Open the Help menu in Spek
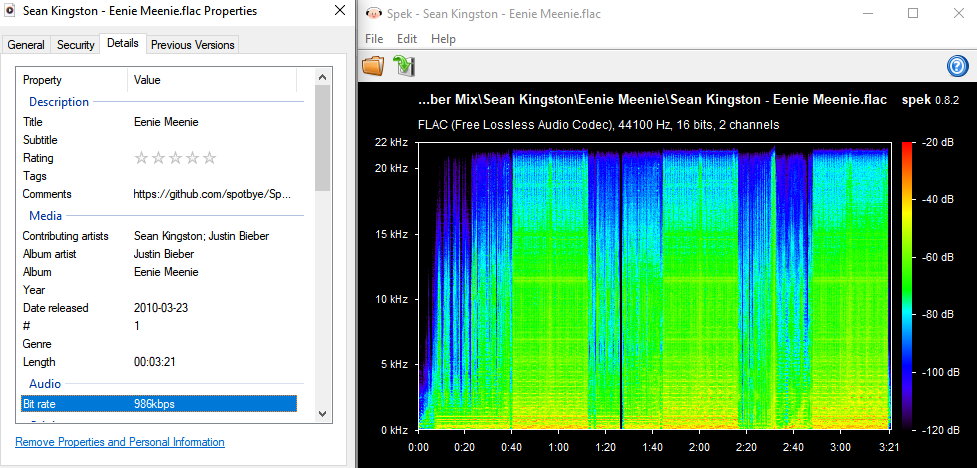The height and width of the screenshot is (468, 977). [x=443, y=39]
